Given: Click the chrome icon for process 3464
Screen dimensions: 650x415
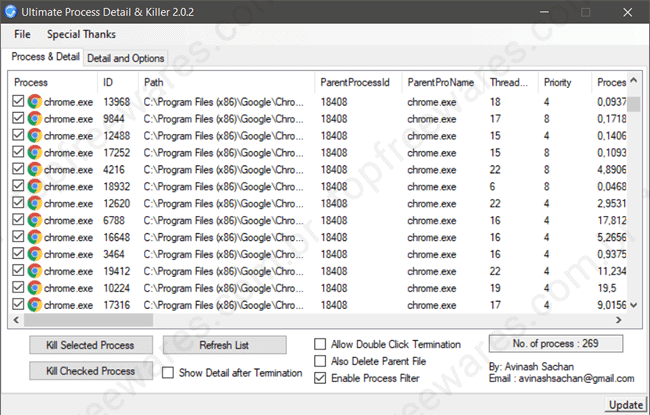Looking at the screenshot, I should point(35,254).
